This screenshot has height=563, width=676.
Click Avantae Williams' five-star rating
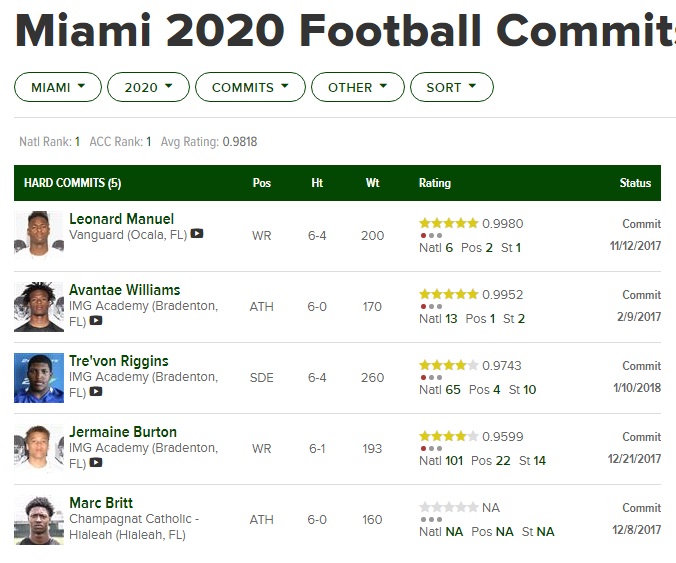pyautogui.click(x=448, y=295)
